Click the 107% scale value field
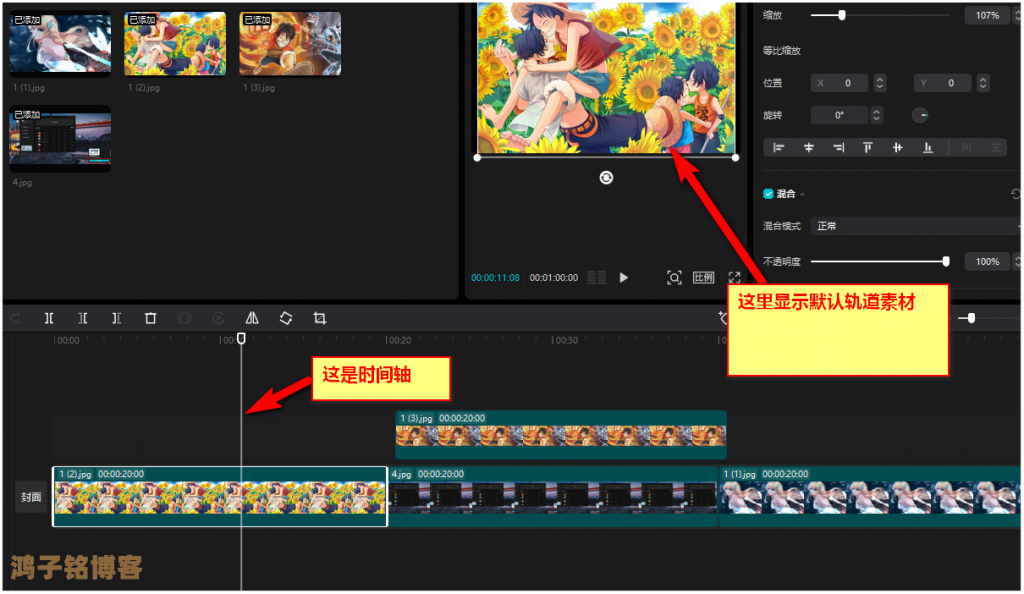Image resolution: width=1024 pixels, height=594 pixels. pyautogui.click(x=987, y=15)
